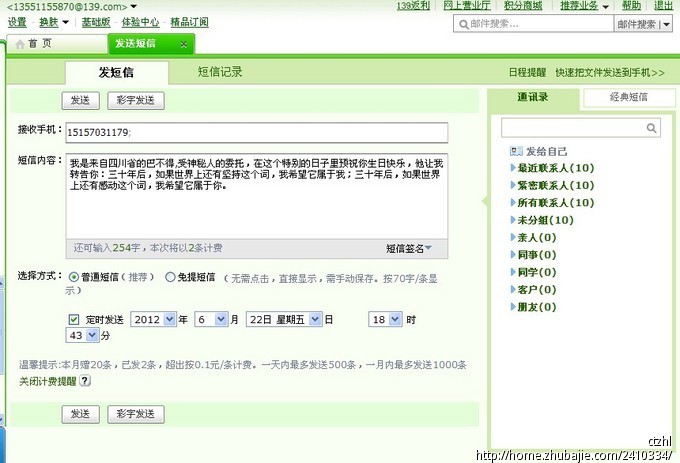Switch to 通讯录 tab
This screenshot has width=680, height=463.
tap(533, 98)
